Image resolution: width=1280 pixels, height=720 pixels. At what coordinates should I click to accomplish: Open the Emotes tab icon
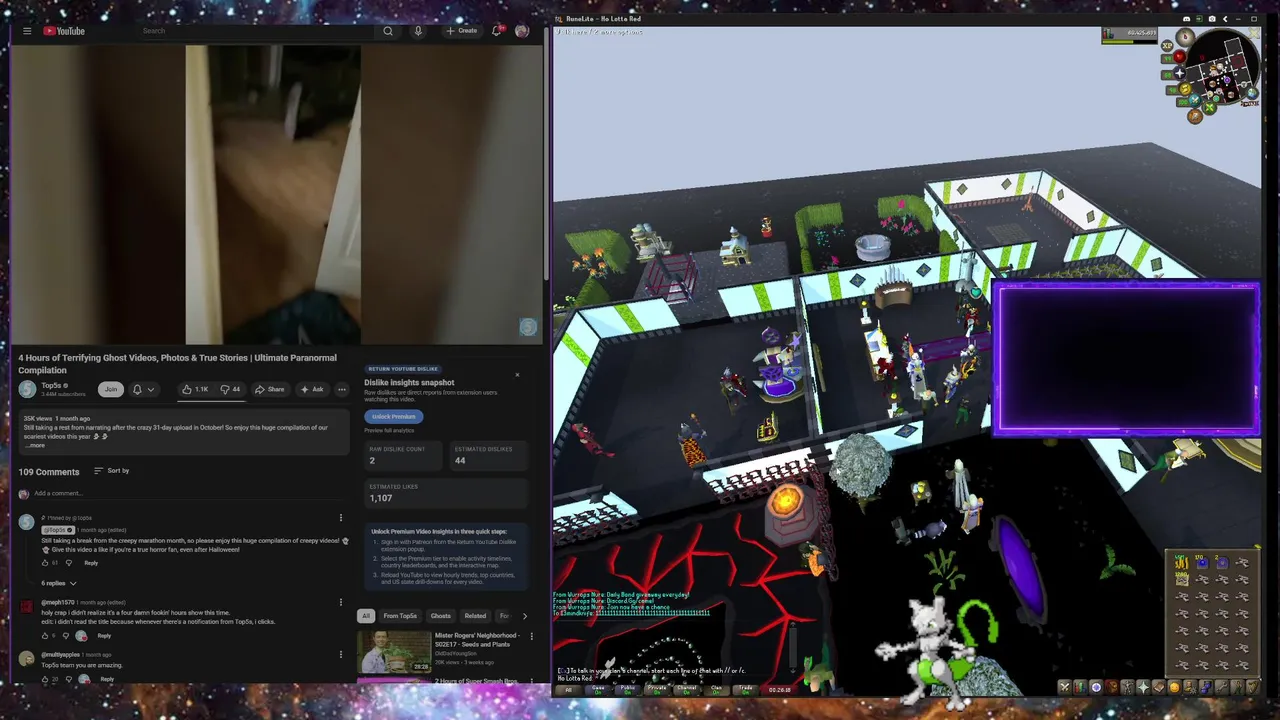(x=1238, y=687)
